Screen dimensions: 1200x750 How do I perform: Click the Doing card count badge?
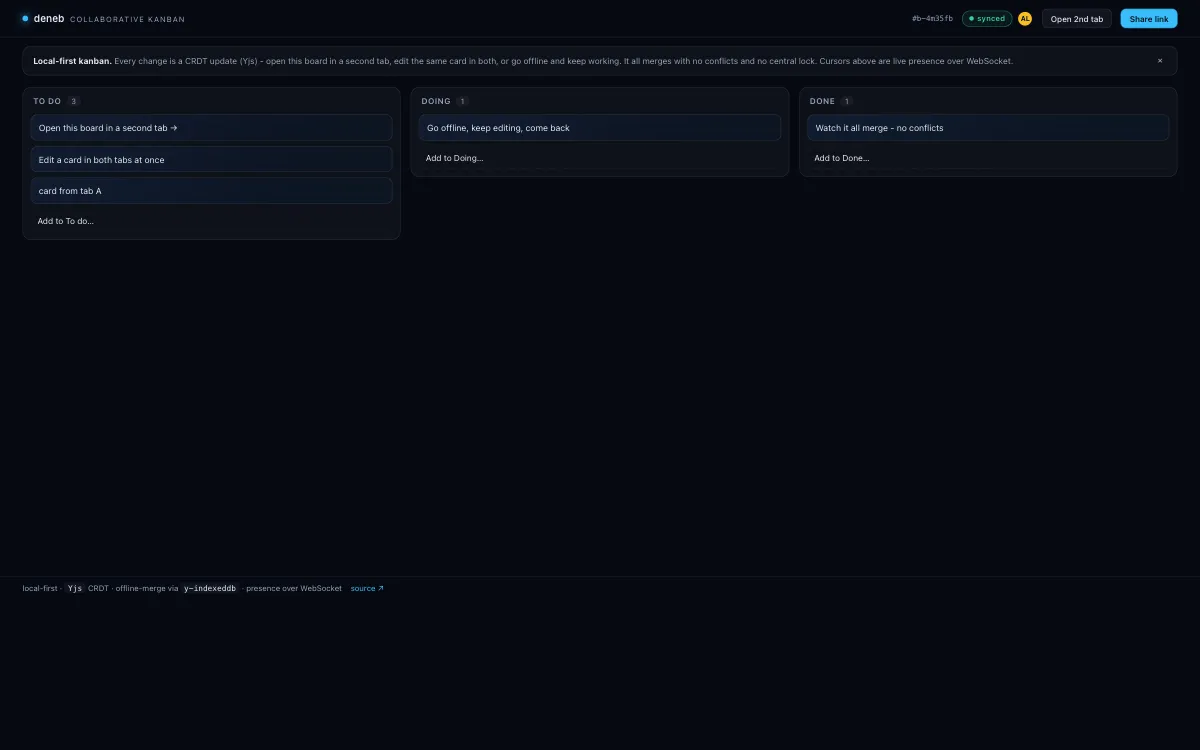462,101
